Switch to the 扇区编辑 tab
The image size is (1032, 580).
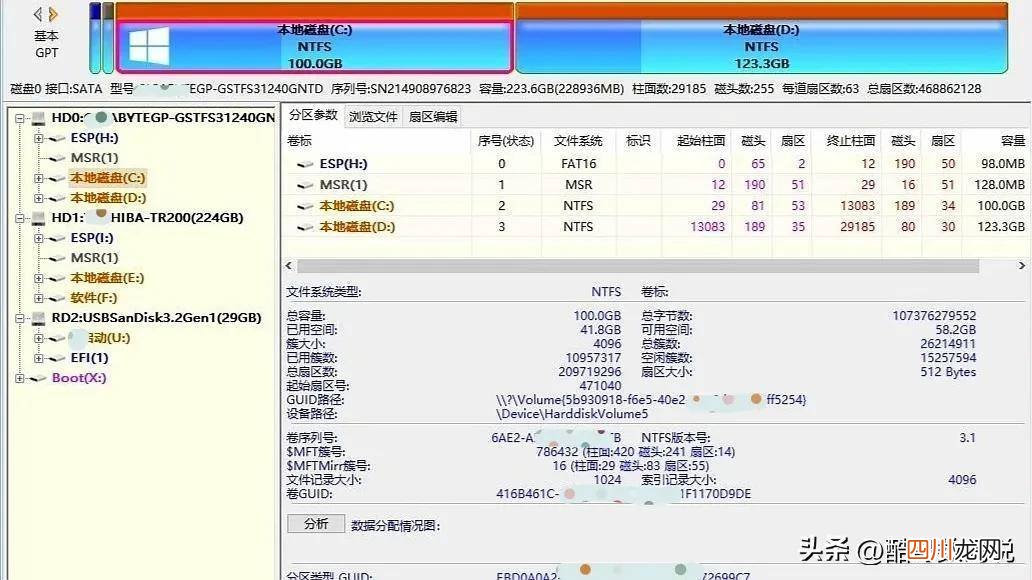(432, 117)
